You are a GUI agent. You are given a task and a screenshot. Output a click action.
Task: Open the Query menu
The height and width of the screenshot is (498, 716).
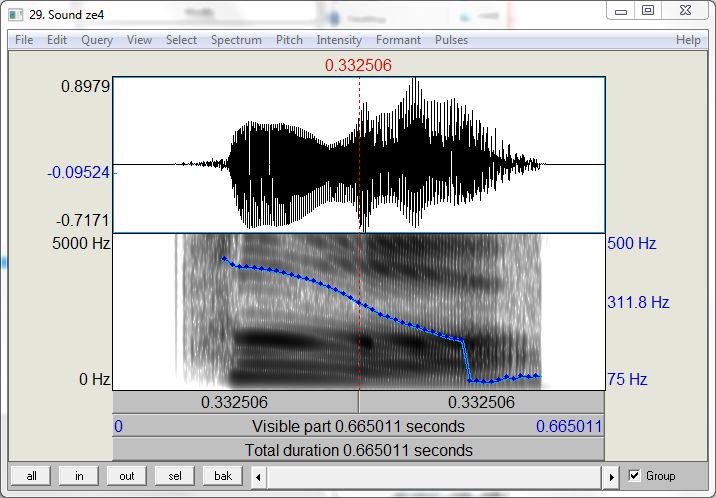point(97,40)
